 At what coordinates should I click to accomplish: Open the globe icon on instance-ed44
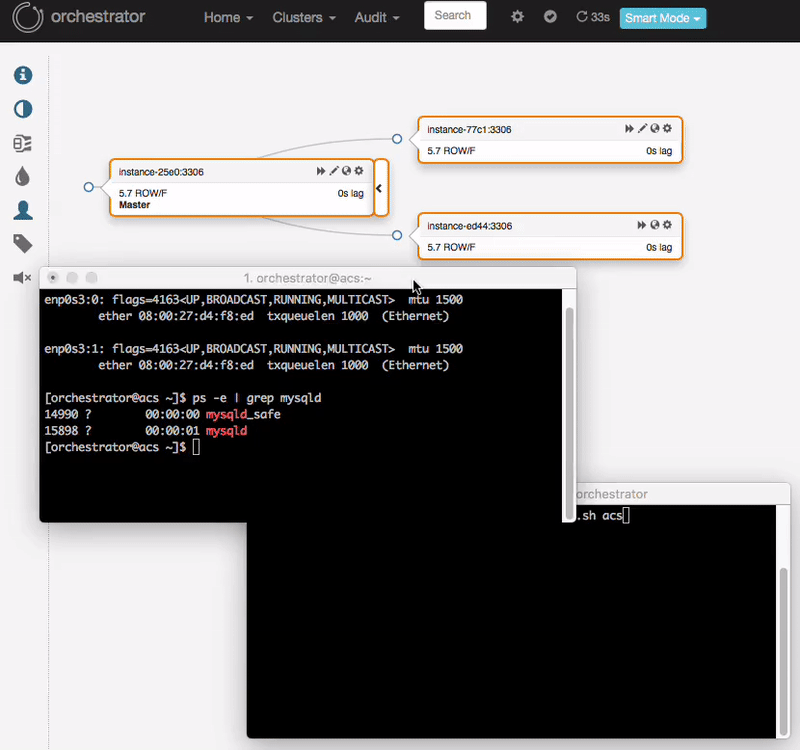(x=654, y=225)
